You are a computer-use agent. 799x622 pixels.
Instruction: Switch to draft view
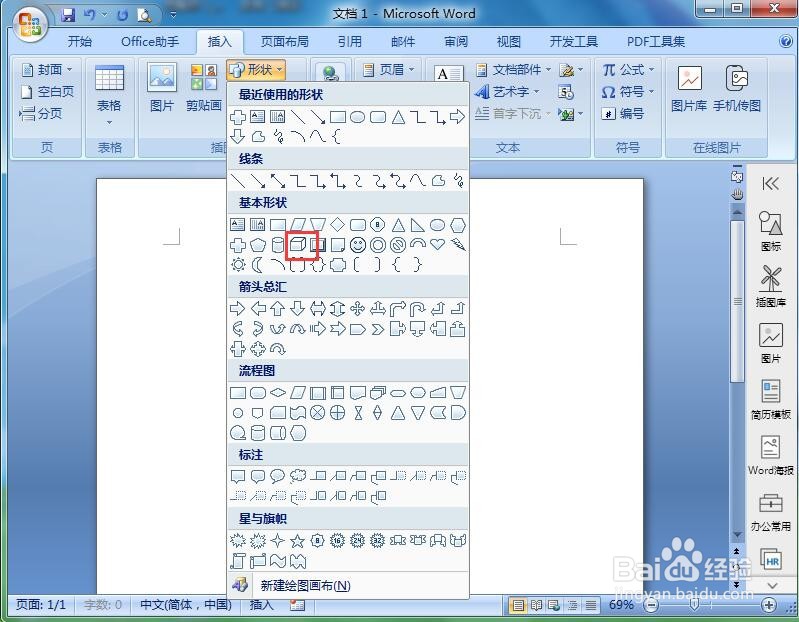coord(591,605)
